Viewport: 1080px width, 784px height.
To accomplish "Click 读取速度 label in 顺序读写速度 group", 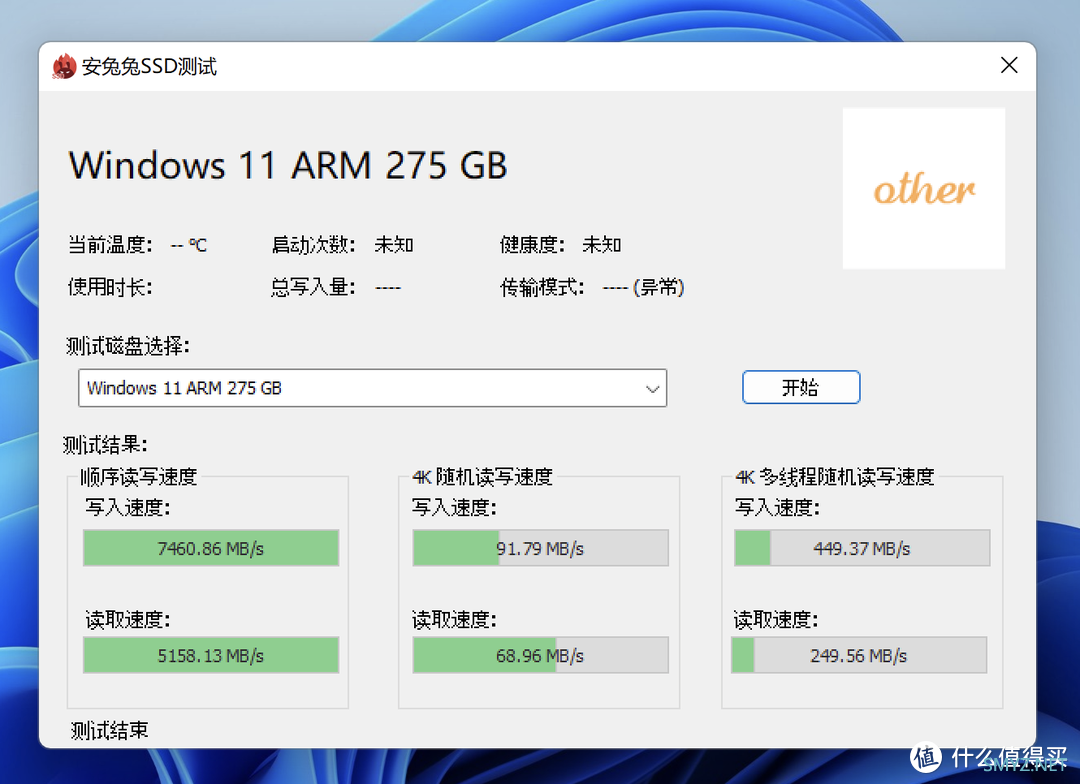I will [128, 620].
